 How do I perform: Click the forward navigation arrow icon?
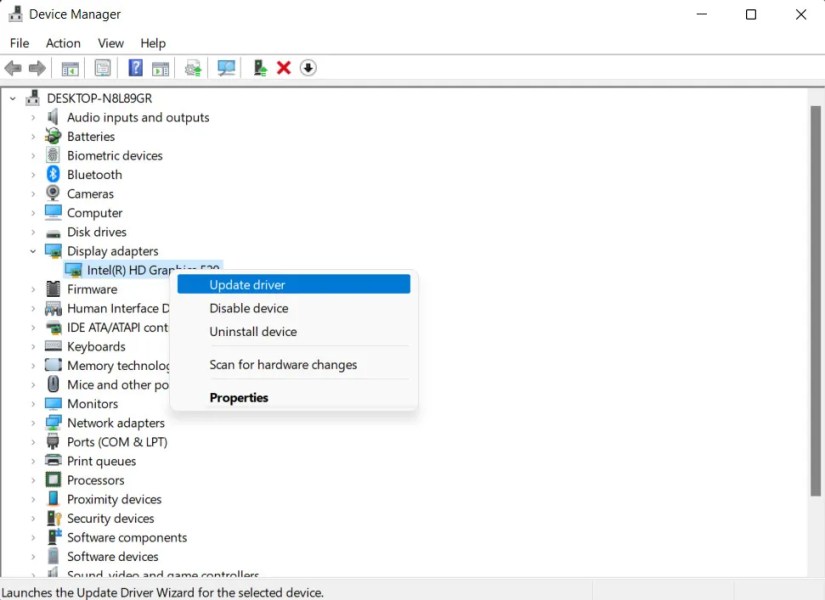pos(39,67)
